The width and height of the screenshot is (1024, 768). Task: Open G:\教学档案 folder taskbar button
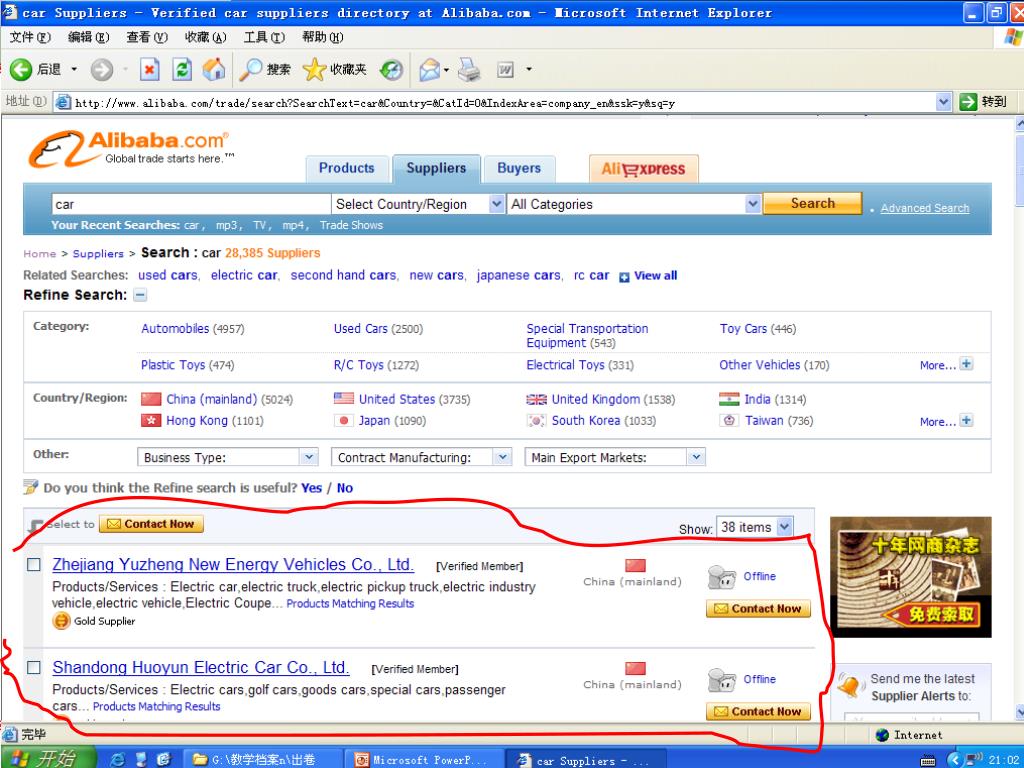[x=261, y=760]
